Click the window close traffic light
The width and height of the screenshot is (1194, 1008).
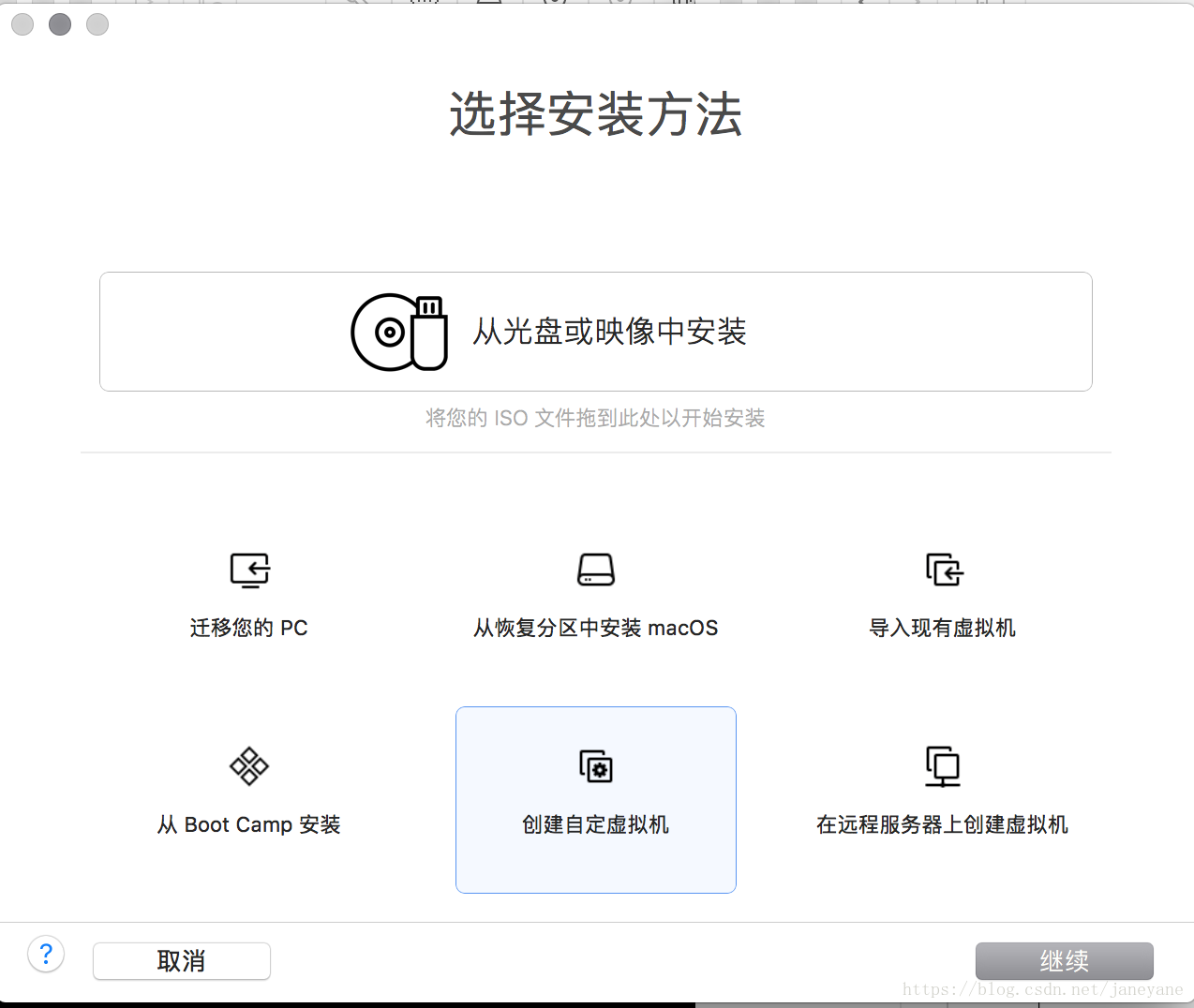point(22,24)
